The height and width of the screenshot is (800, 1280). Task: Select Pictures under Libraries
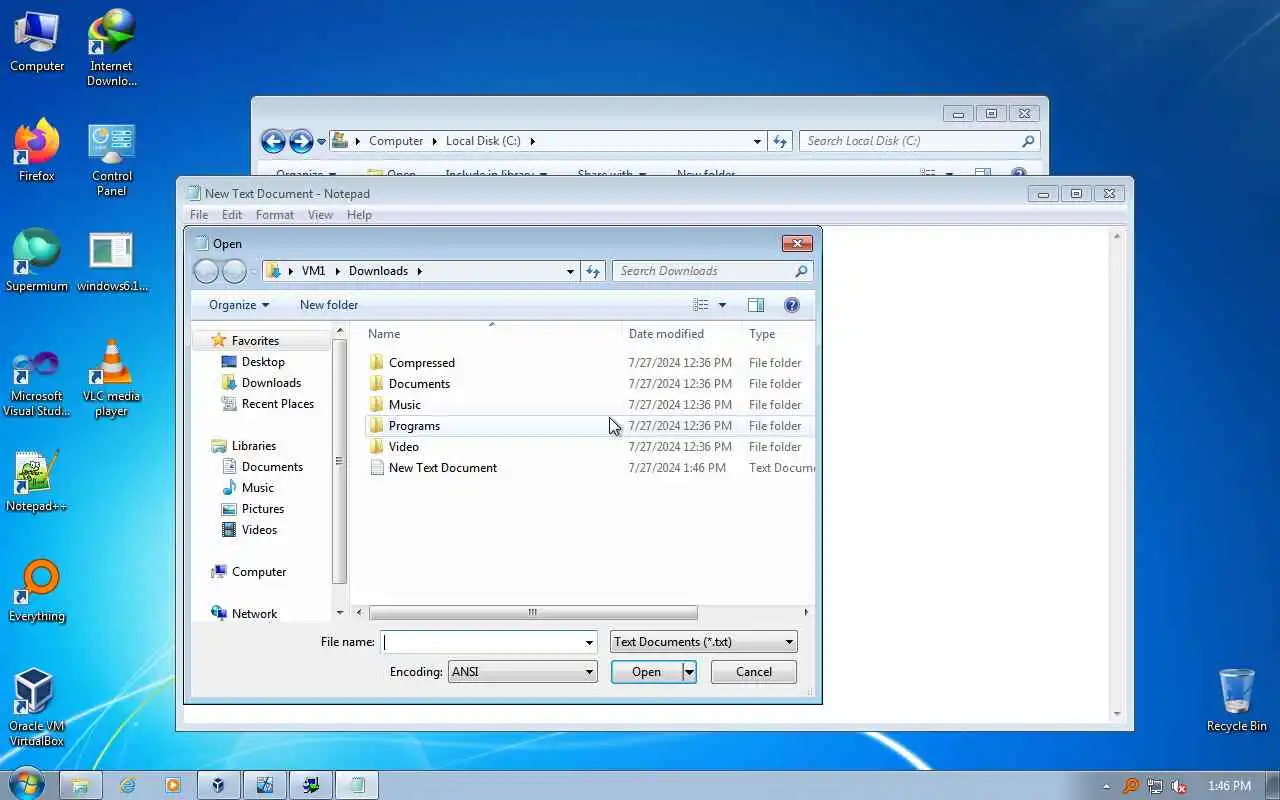[263, 509]
